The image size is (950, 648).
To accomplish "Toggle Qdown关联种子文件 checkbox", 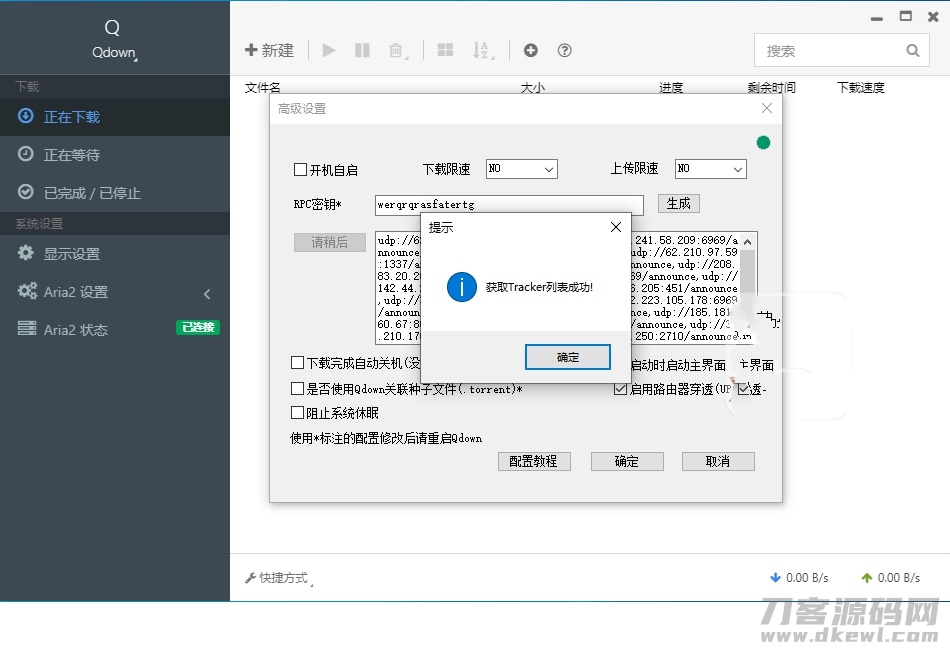I will point(297,388).
